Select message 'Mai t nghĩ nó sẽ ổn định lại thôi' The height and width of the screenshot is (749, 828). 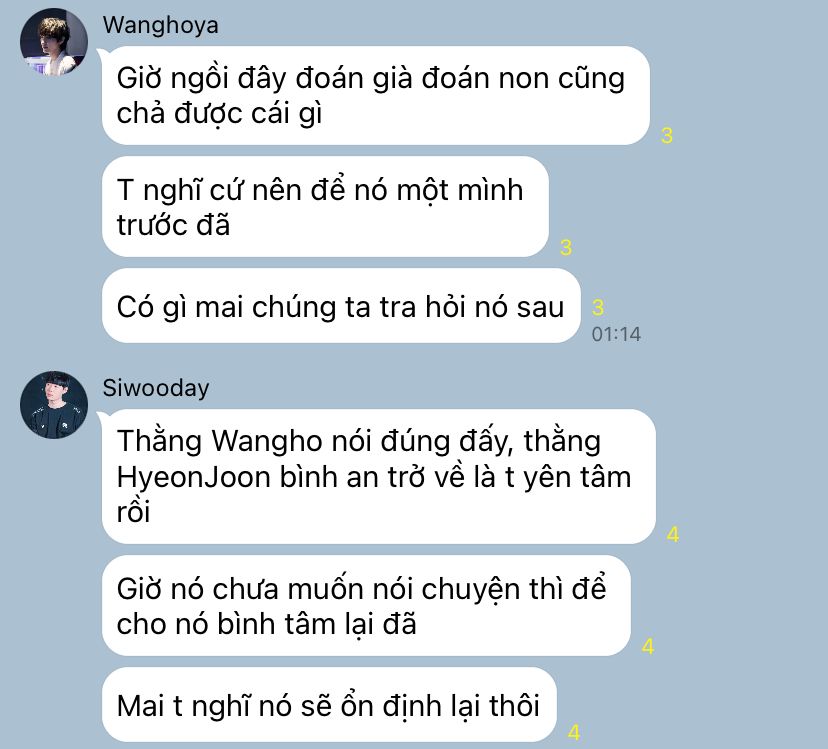(329, 705)
